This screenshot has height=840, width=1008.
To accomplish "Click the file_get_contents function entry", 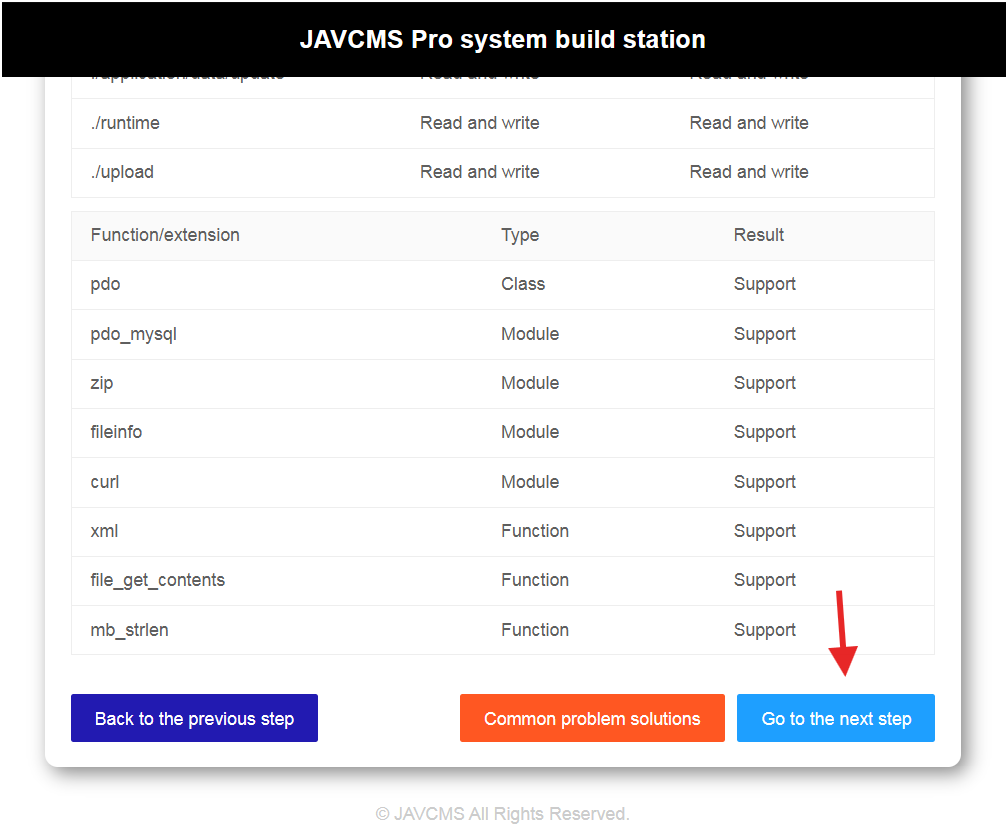I will coord(158,580).
